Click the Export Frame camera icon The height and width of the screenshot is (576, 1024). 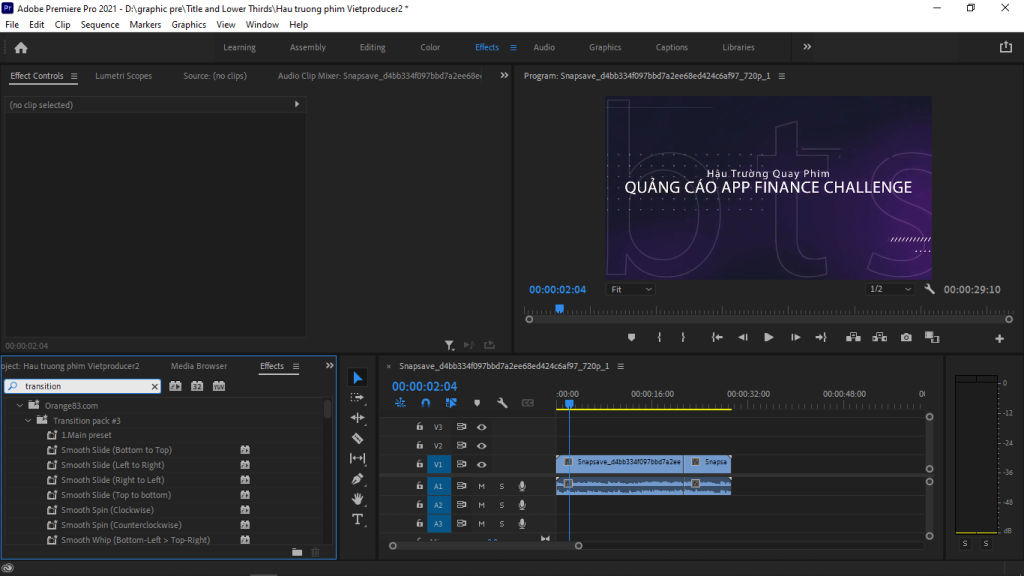click(x=905, y=337)
